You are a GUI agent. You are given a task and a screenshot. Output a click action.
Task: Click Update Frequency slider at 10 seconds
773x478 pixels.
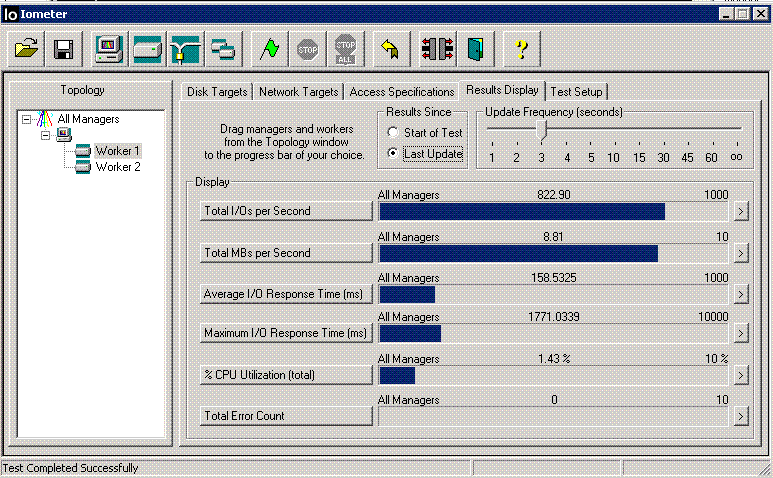tap(615, 128)
